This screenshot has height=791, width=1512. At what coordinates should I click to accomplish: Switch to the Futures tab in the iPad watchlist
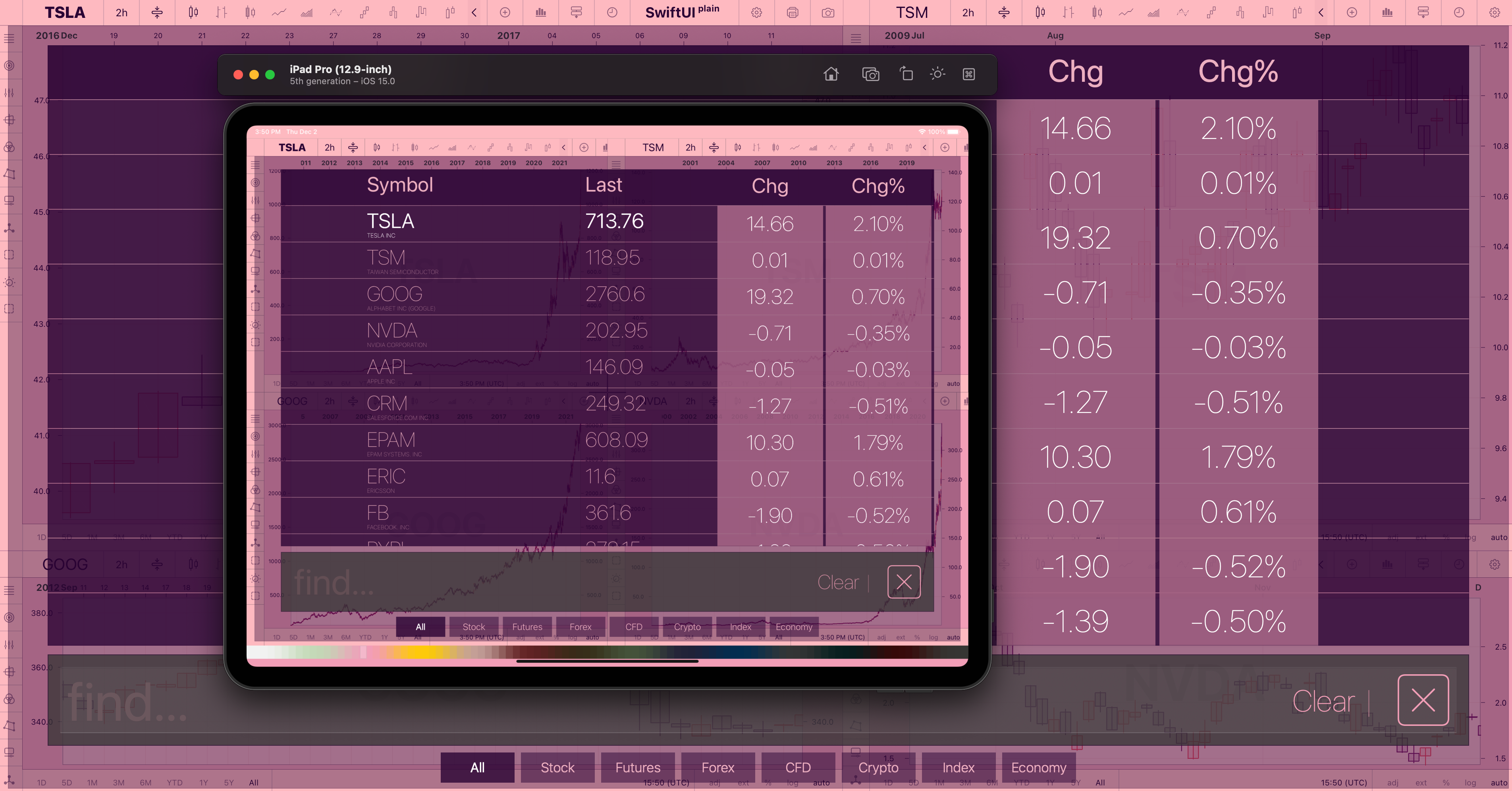(x=527, y=627)
